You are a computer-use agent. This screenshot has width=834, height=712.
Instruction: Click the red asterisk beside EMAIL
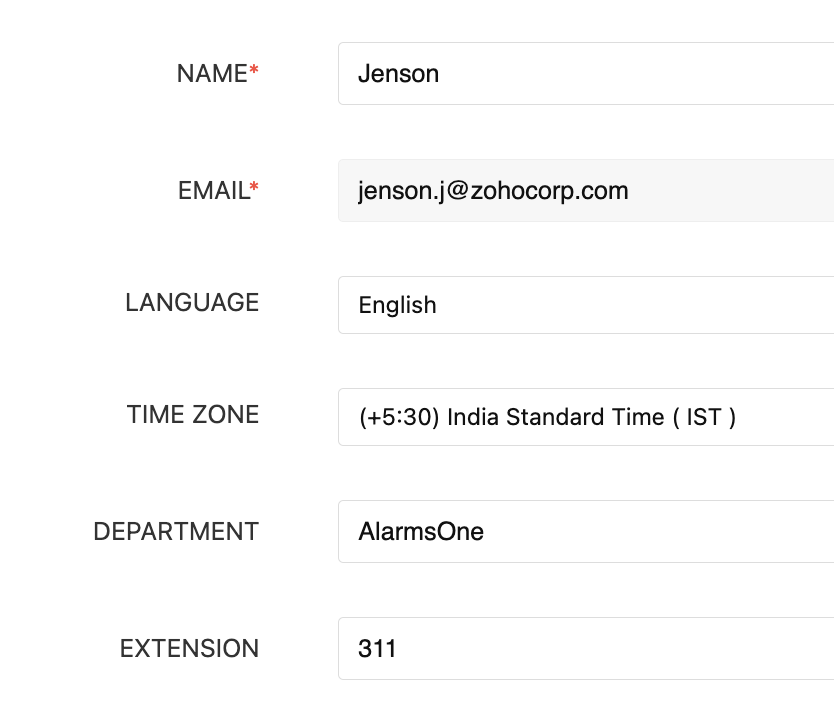pyautogui.click(x=254, y=187)
